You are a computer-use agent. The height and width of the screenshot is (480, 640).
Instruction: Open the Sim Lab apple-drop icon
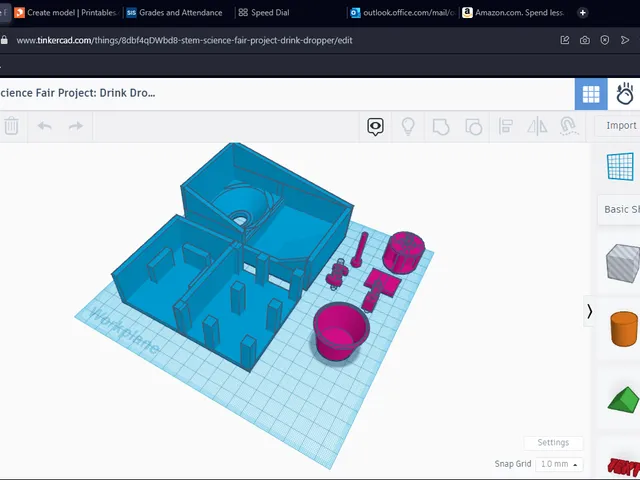(x=624, y=94)
